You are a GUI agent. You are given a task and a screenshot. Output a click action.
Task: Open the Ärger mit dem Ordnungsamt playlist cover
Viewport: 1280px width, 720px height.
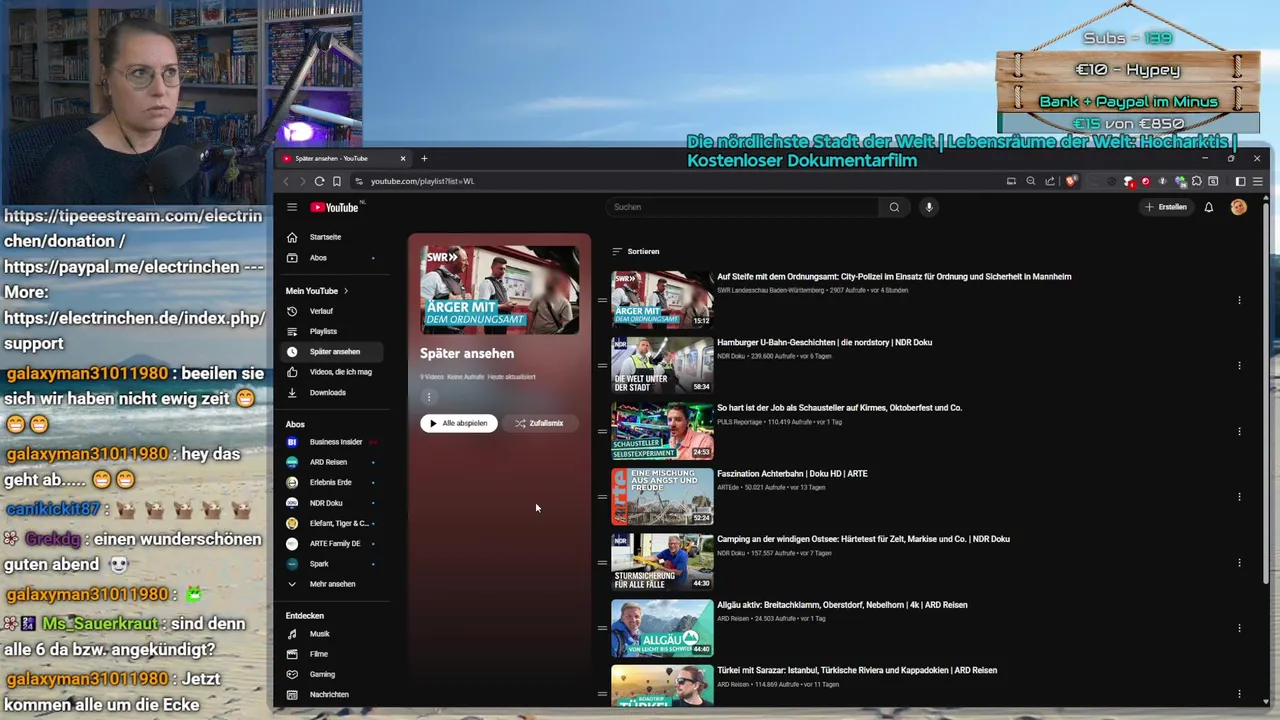(499, 290)
